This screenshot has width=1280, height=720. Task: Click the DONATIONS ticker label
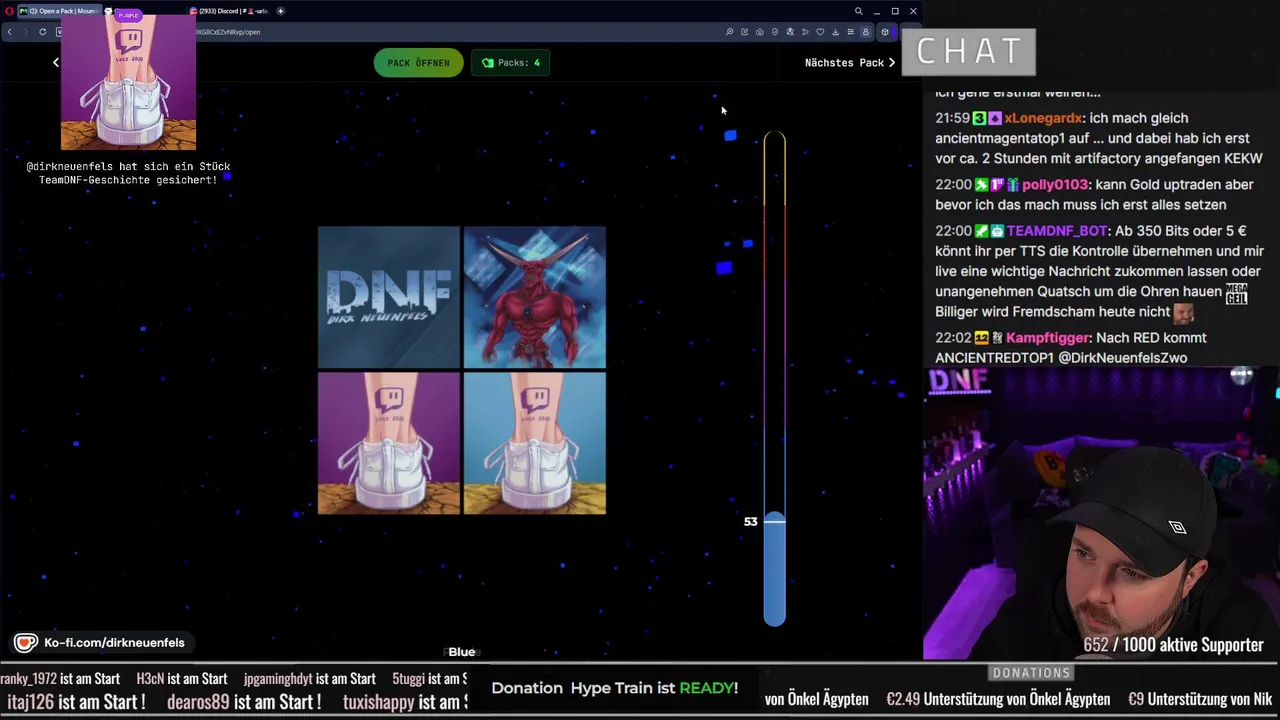tap(1031, 673)
